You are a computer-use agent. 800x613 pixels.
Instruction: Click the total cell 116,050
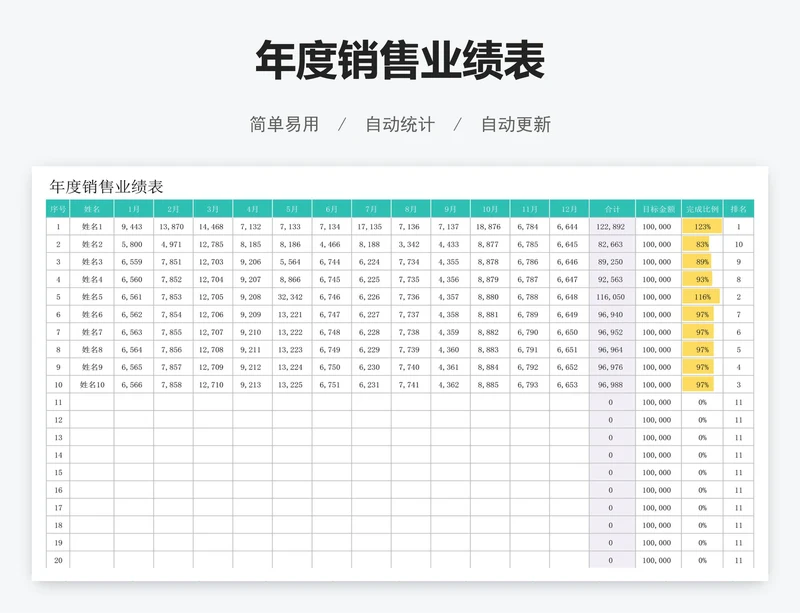pyautogui.click(x=610, y=297)
